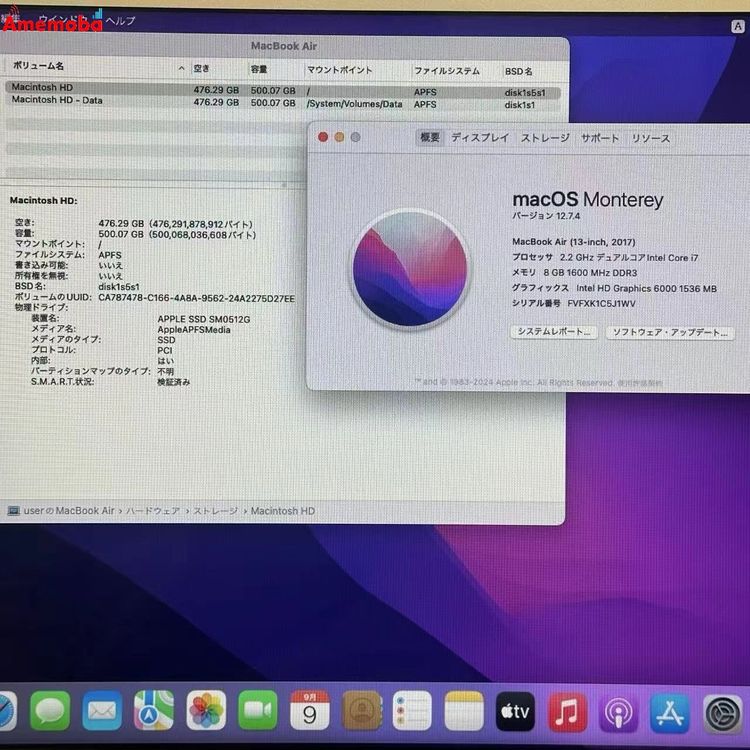Image resolution: width=750 pixels, height=750 pixels.
Task: Click 'user の MacBook Air' in path bar
Action: click(x=69, y=511)
